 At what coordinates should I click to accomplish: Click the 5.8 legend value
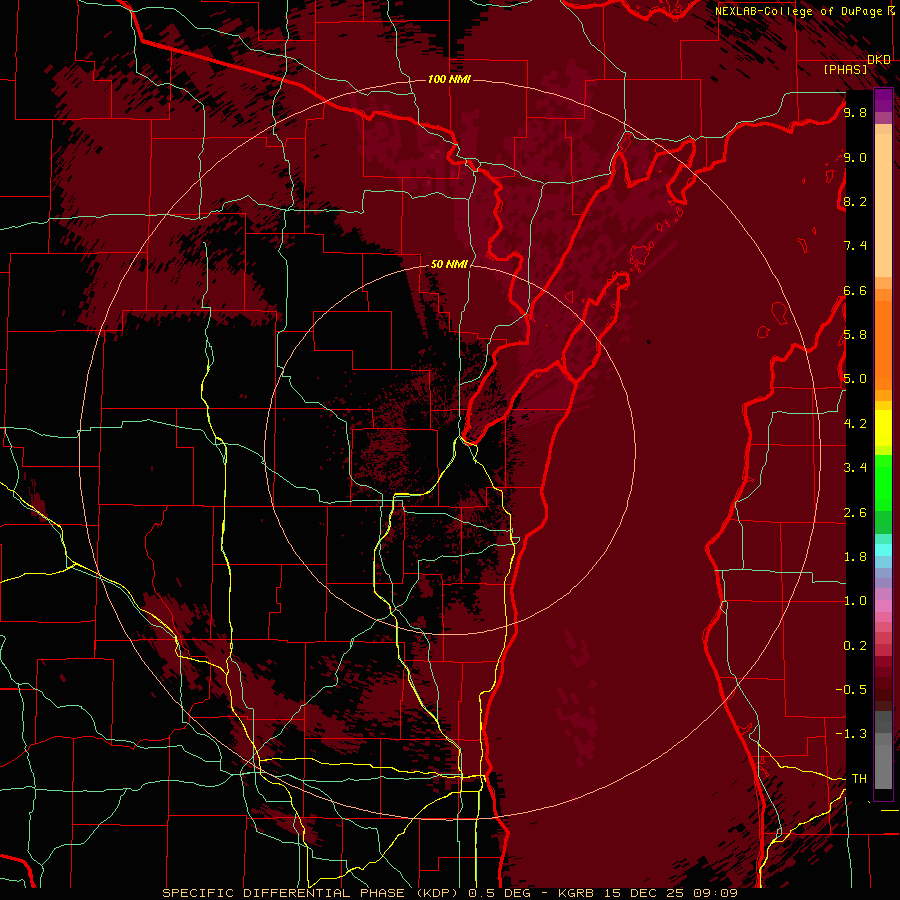(855, 335)
